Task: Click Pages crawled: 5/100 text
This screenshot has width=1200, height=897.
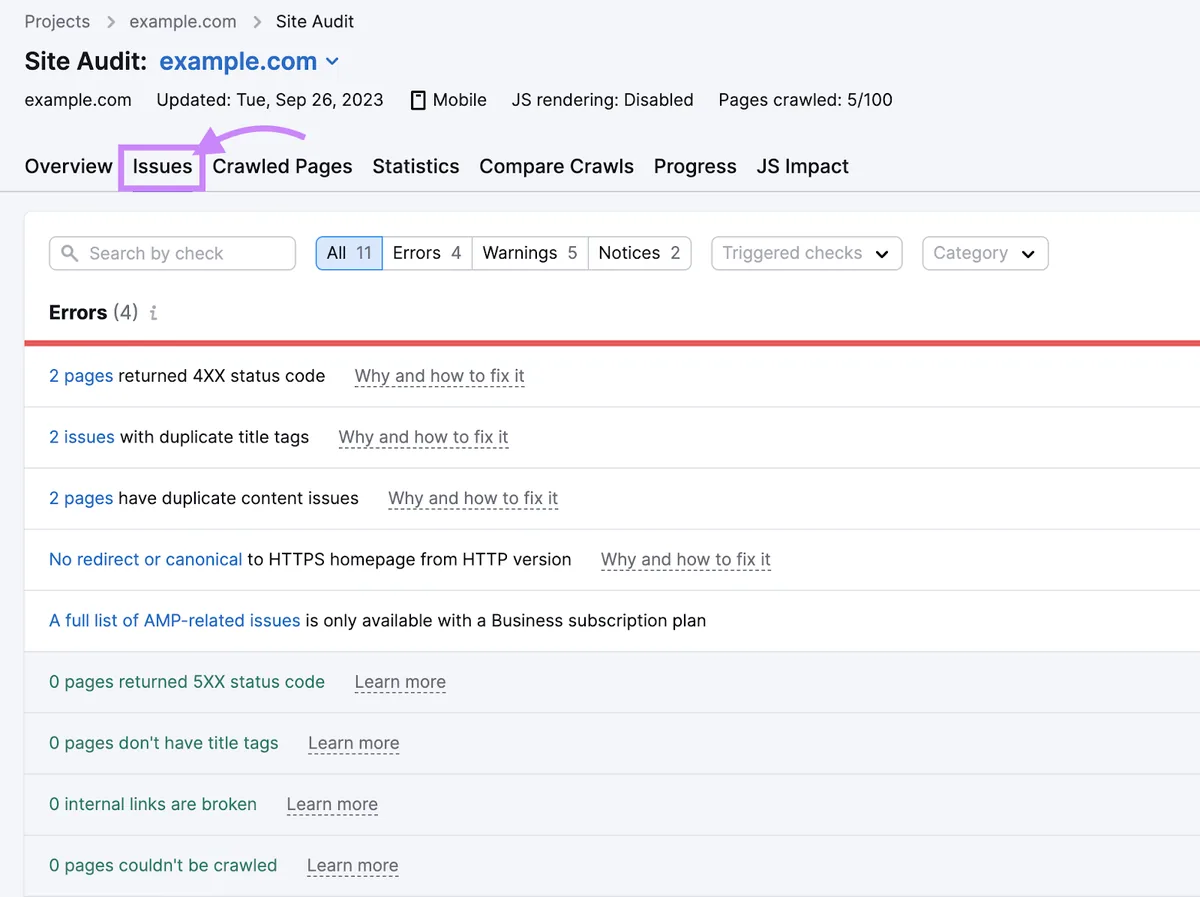Action: click(806, 100)
